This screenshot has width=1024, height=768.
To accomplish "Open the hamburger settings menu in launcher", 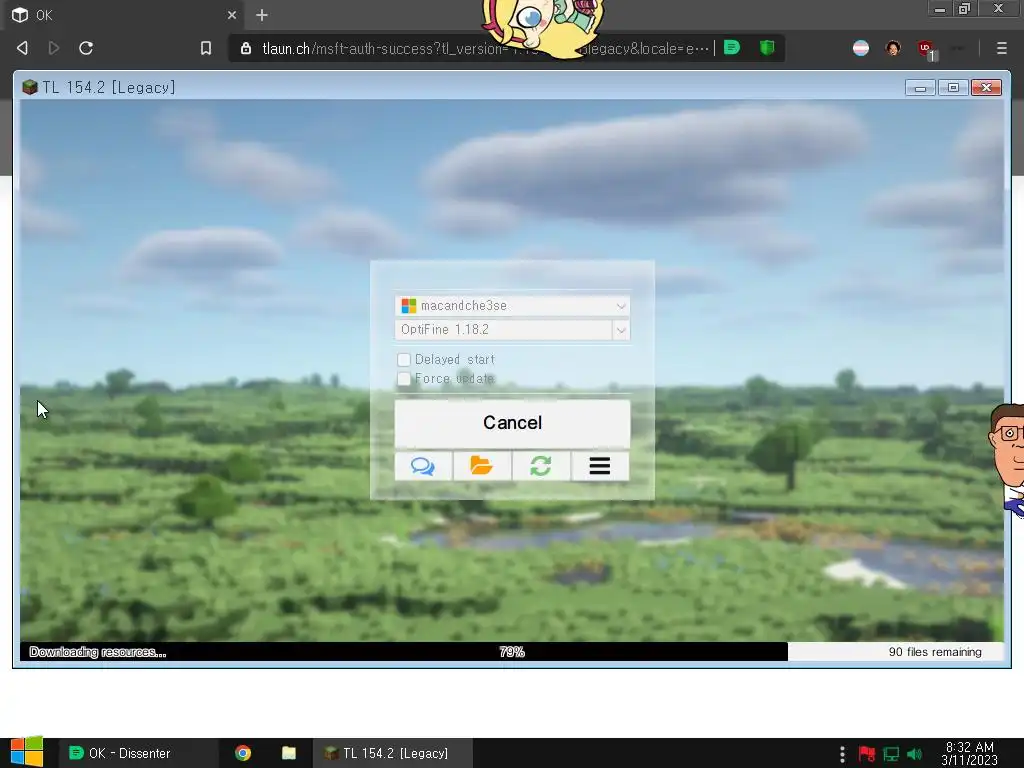I will point(600,466).
